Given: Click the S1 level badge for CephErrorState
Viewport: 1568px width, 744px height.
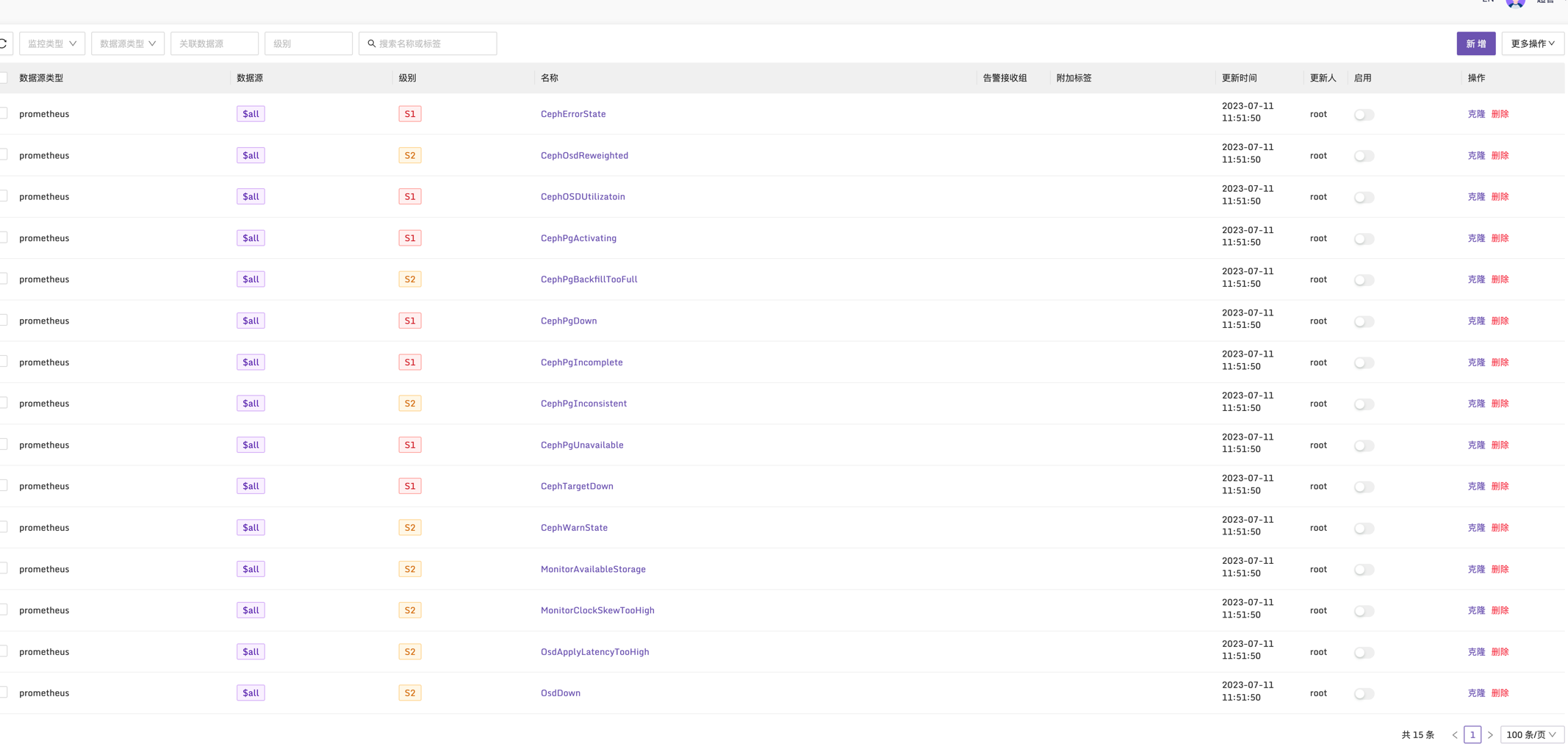Looking at the screenshot, I should tap(410, 114).
